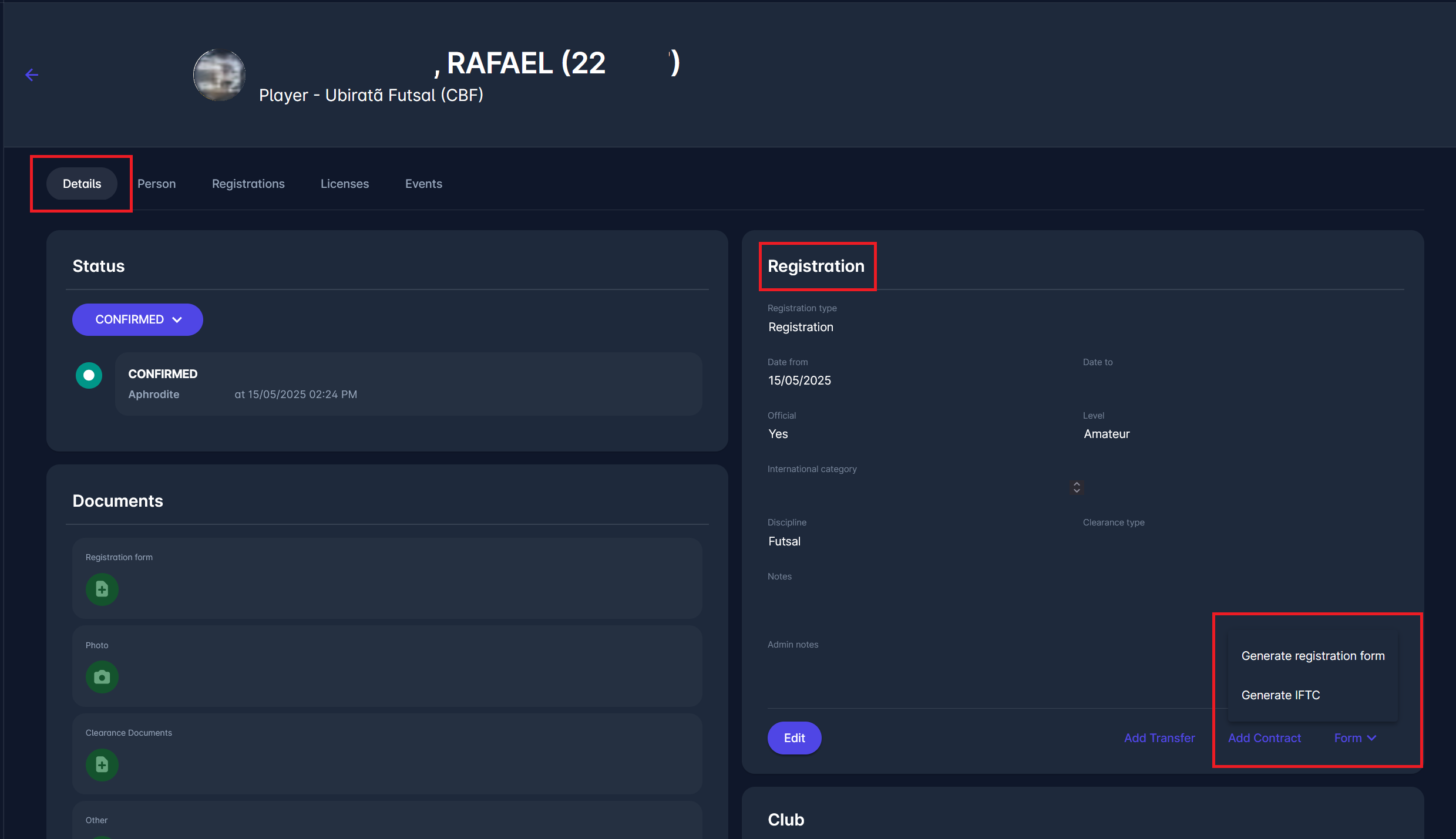Upload a Registration form document
This screenshot has width=1456, height=839.
[x=102, y=589]
